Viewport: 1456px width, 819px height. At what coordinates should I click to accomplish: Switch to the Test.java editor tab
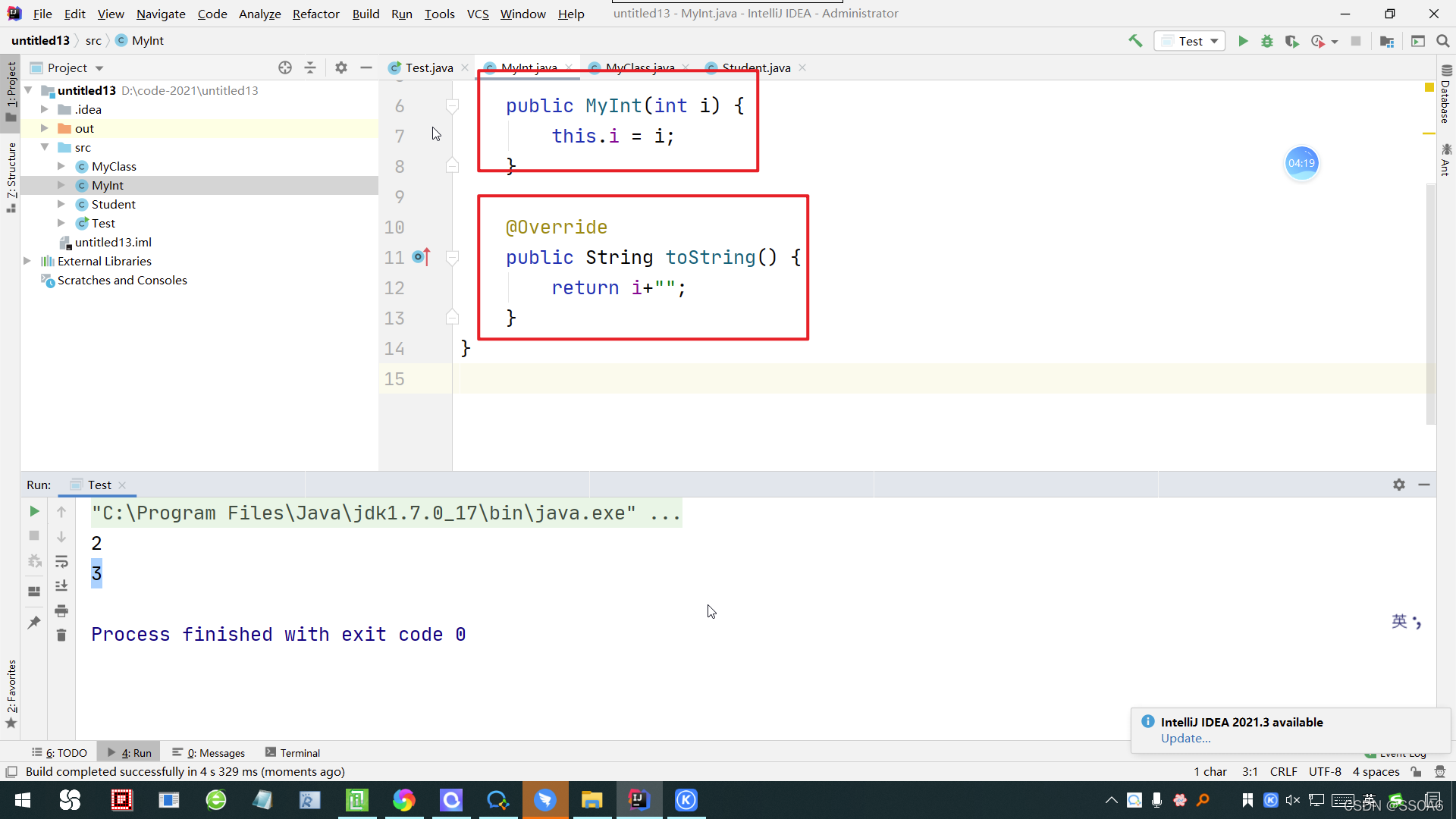click(x=428, y=67)
